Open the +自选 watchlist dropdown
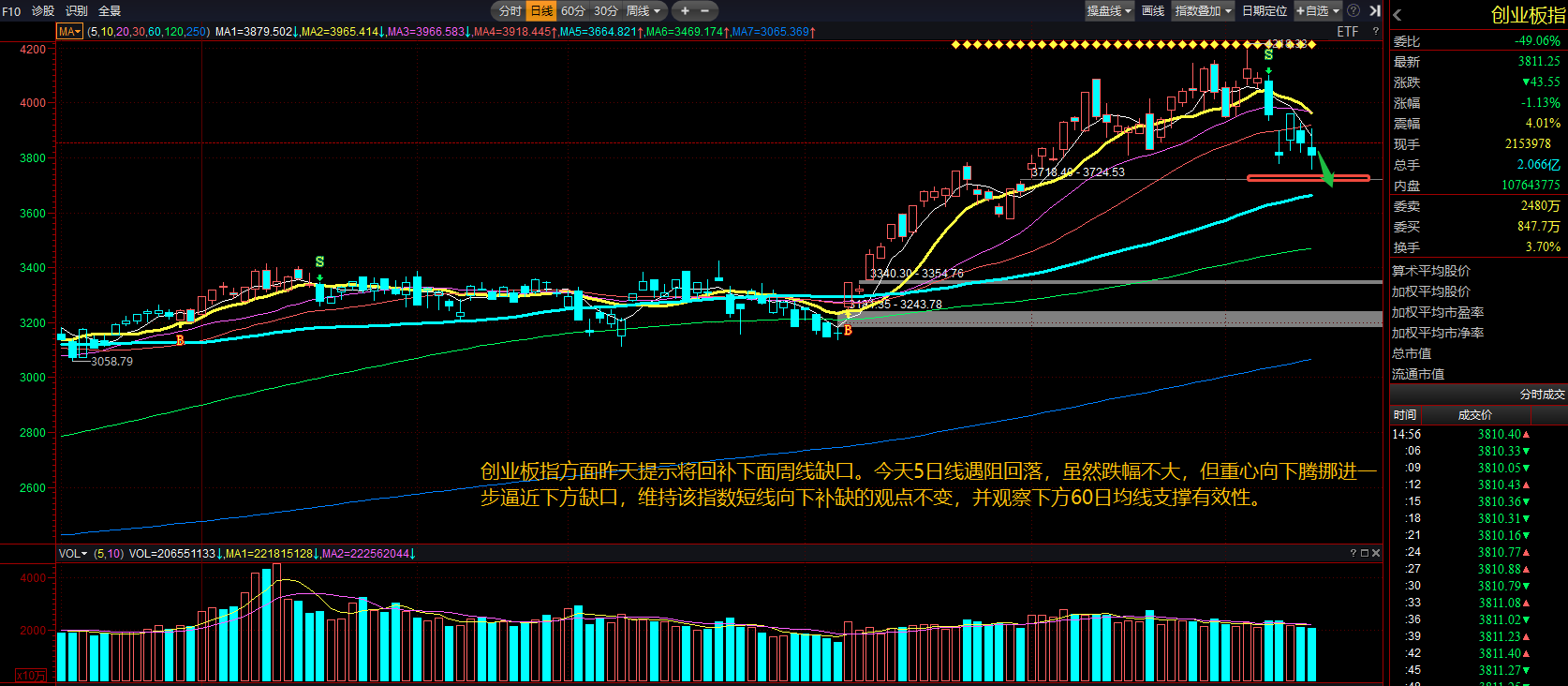 tap(1318, 11)
